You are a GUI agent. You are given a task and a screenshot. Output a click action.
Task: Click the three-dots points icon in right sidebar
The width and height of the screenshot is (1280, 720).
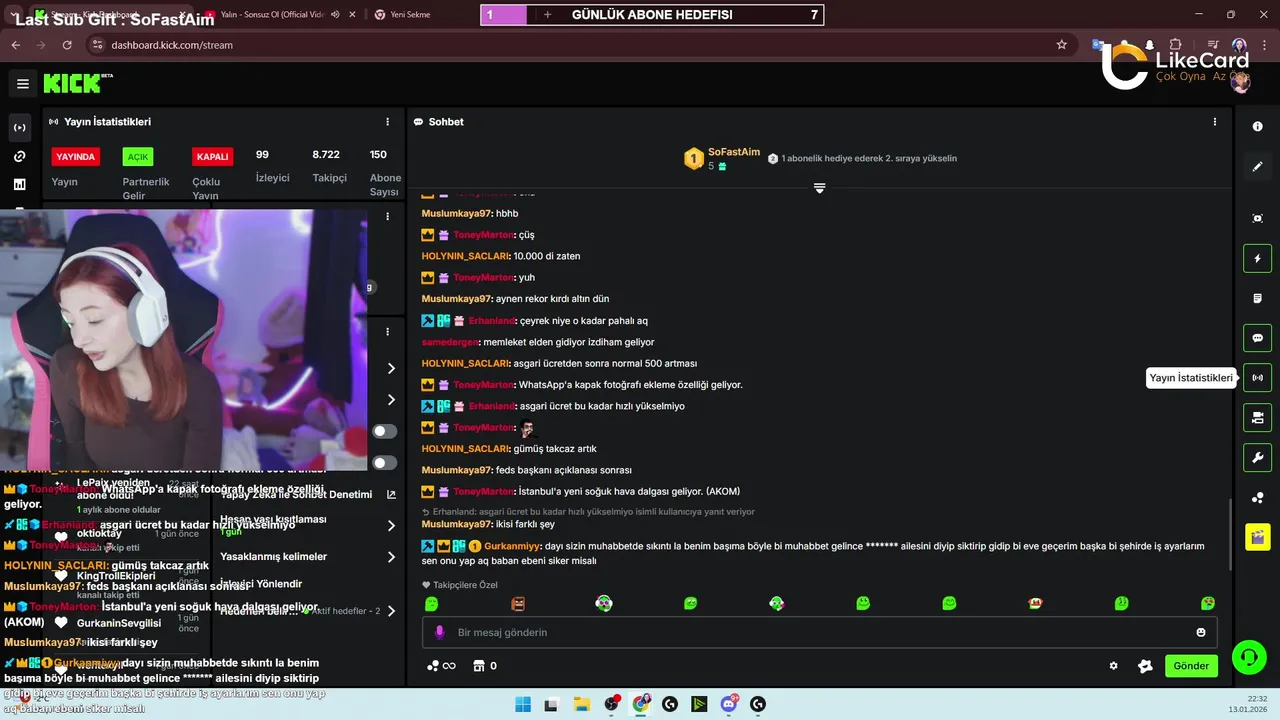coord(1258,498)
